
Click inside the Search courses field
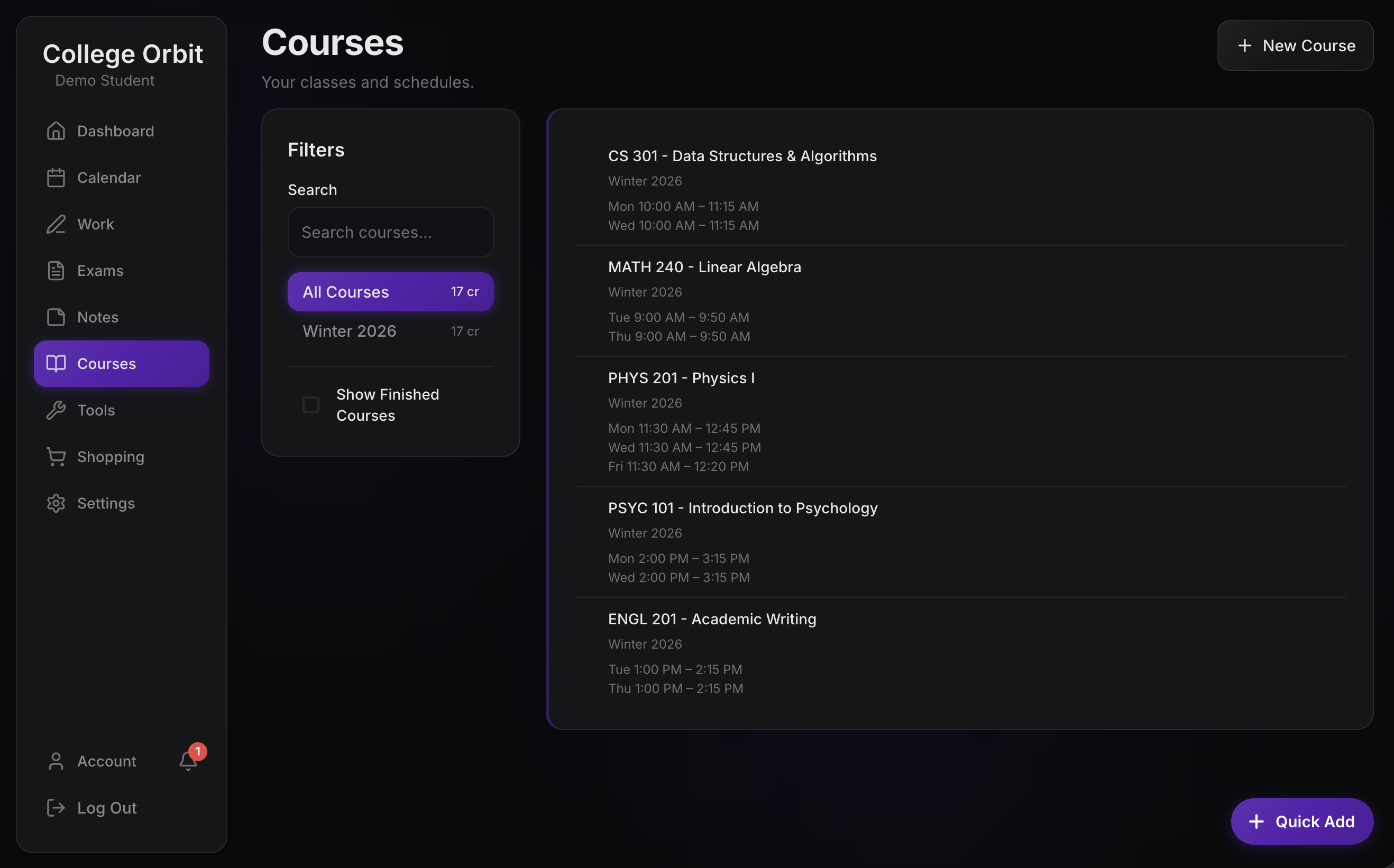click(x=390, y=232)
